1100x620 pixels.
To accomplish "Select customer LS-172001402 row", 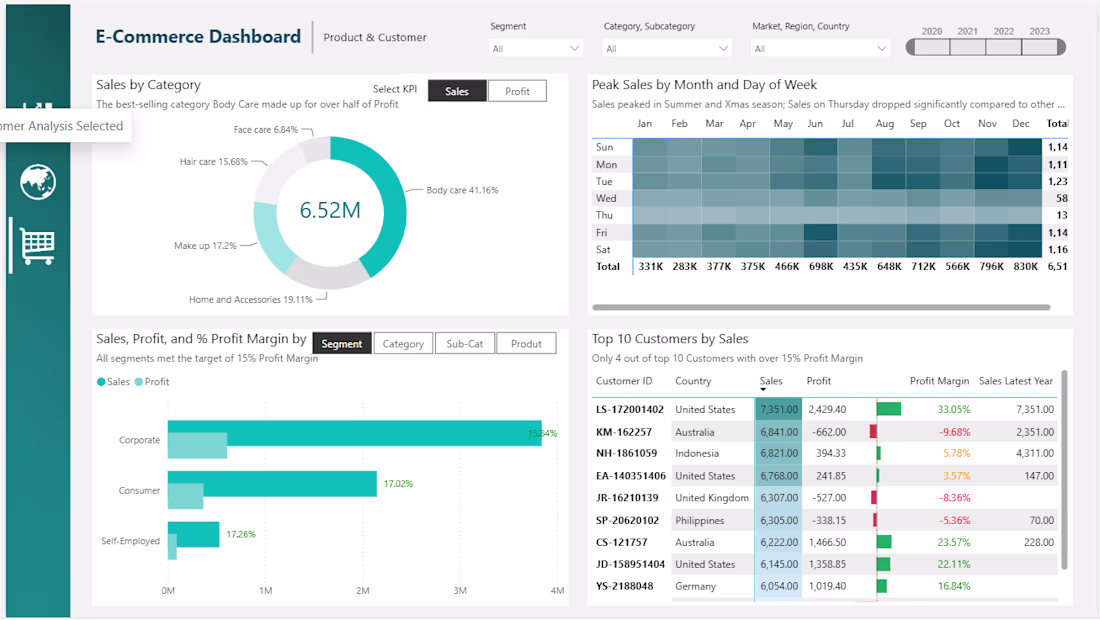I will coord(825,409).
